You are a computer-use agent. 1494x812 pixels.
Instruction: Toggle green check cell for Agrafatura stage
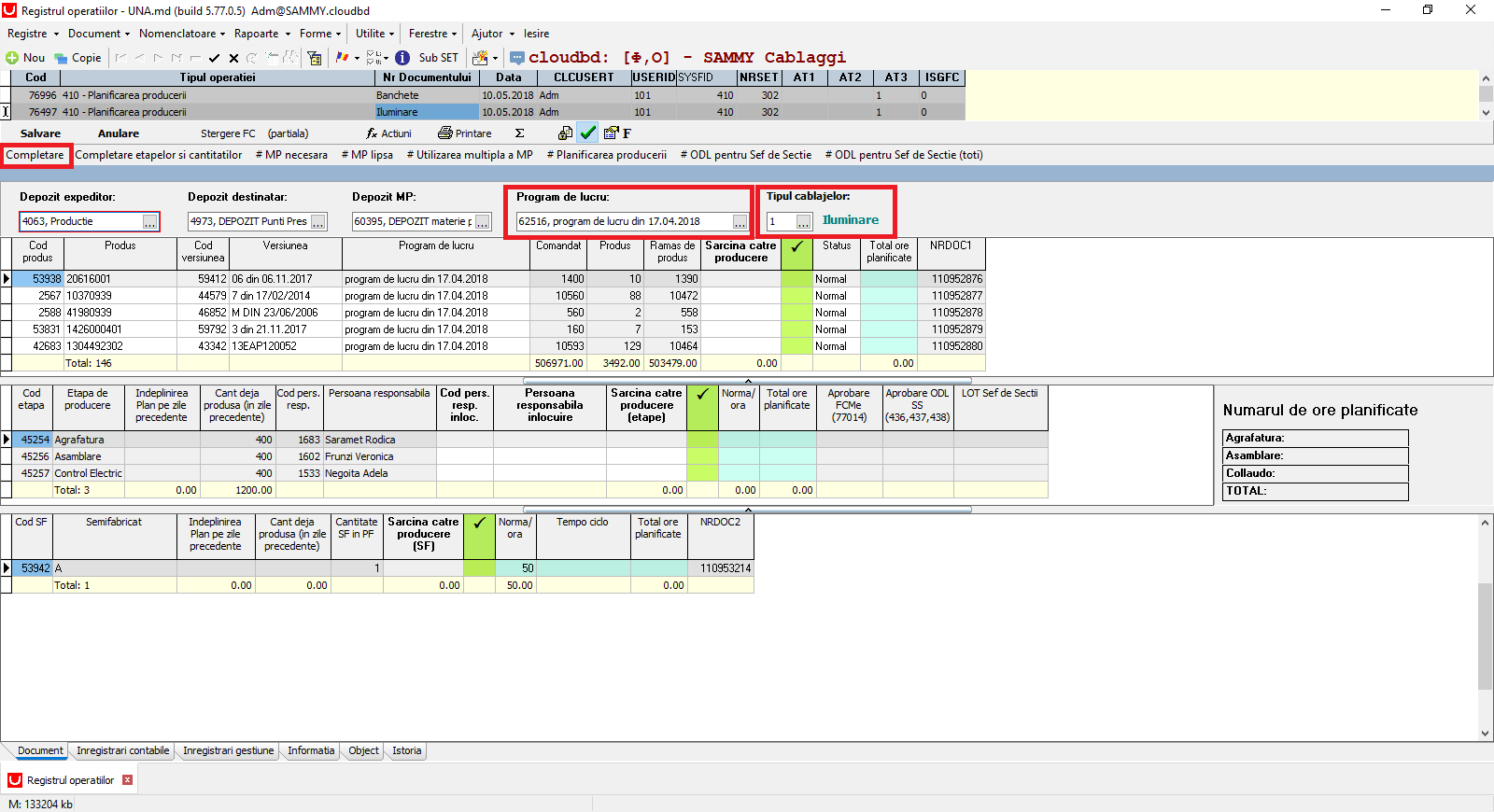click(702, 440)
